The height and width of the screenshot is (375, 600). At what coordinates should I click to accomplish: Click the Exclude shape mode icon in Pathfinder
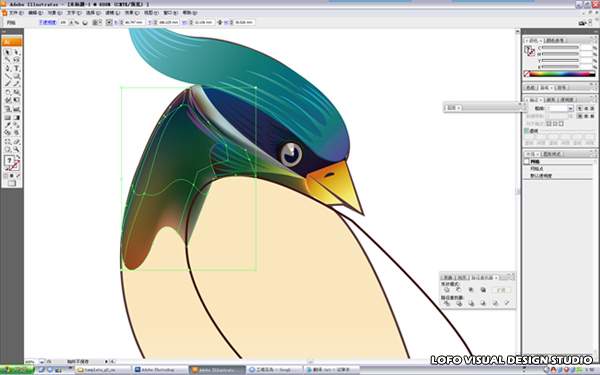tap(483, 290)
